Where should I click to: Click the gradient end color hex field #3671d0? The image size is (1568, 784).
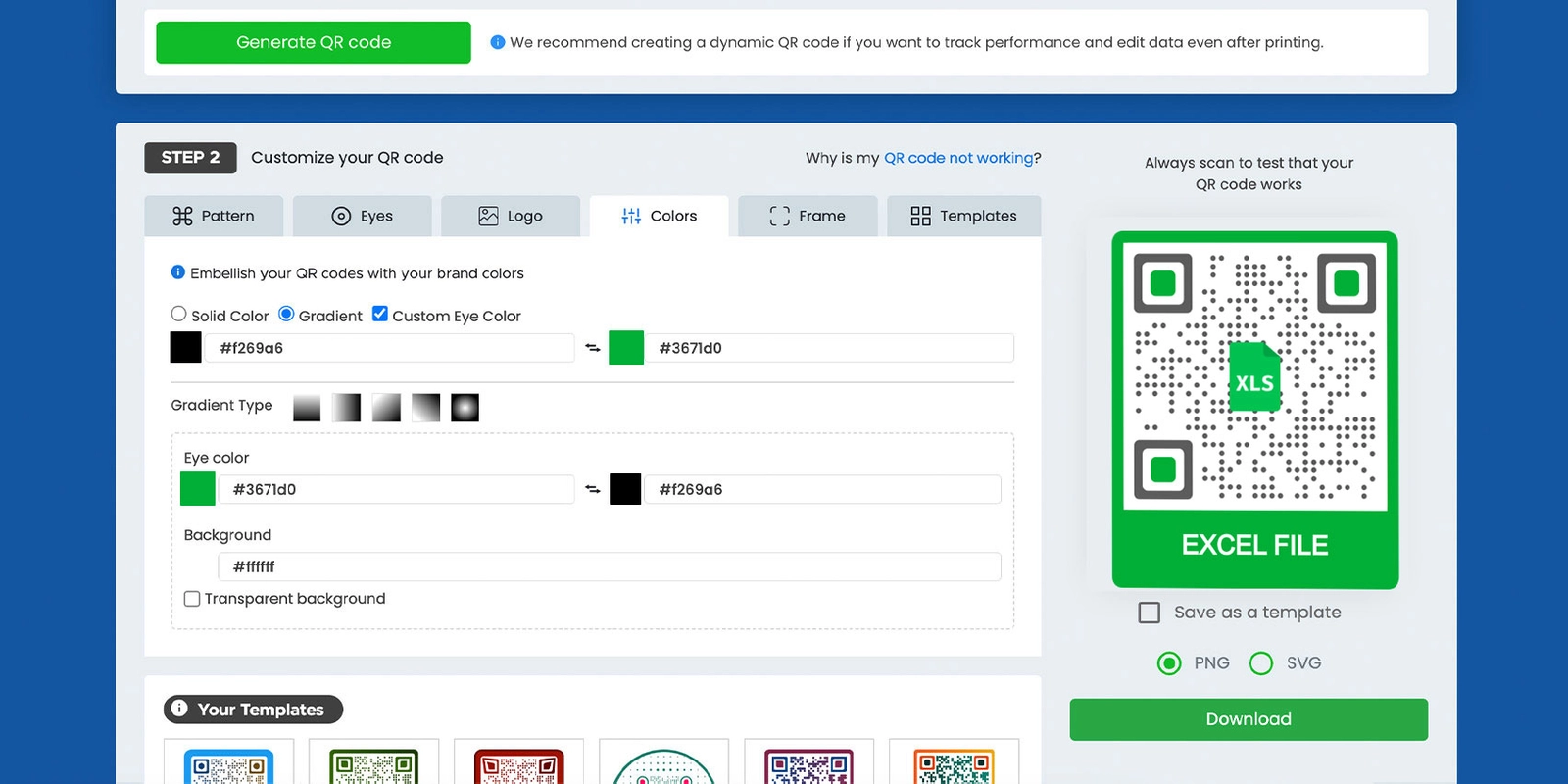click(829, 348)
